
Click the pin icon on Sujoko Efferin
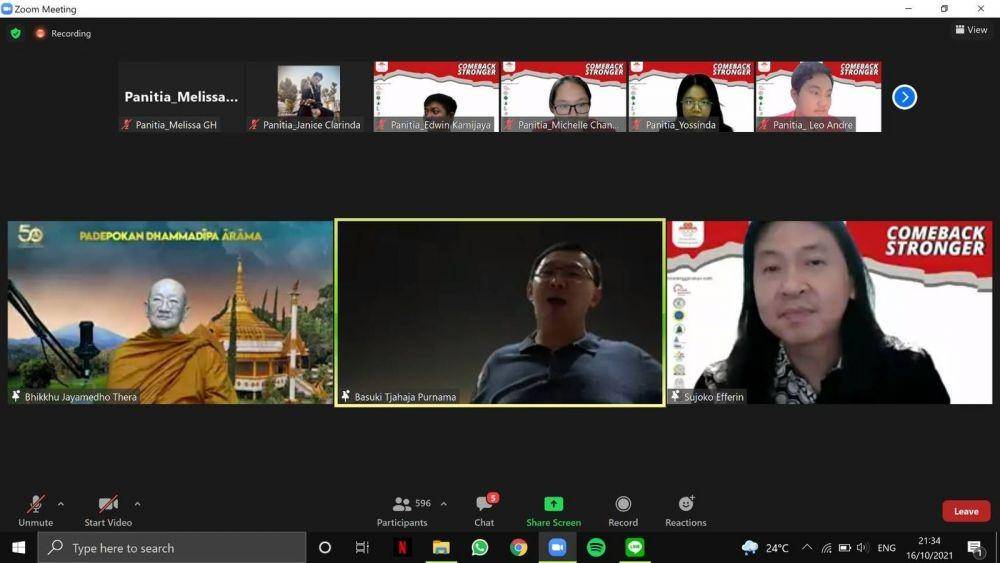(x=675, y=396)
